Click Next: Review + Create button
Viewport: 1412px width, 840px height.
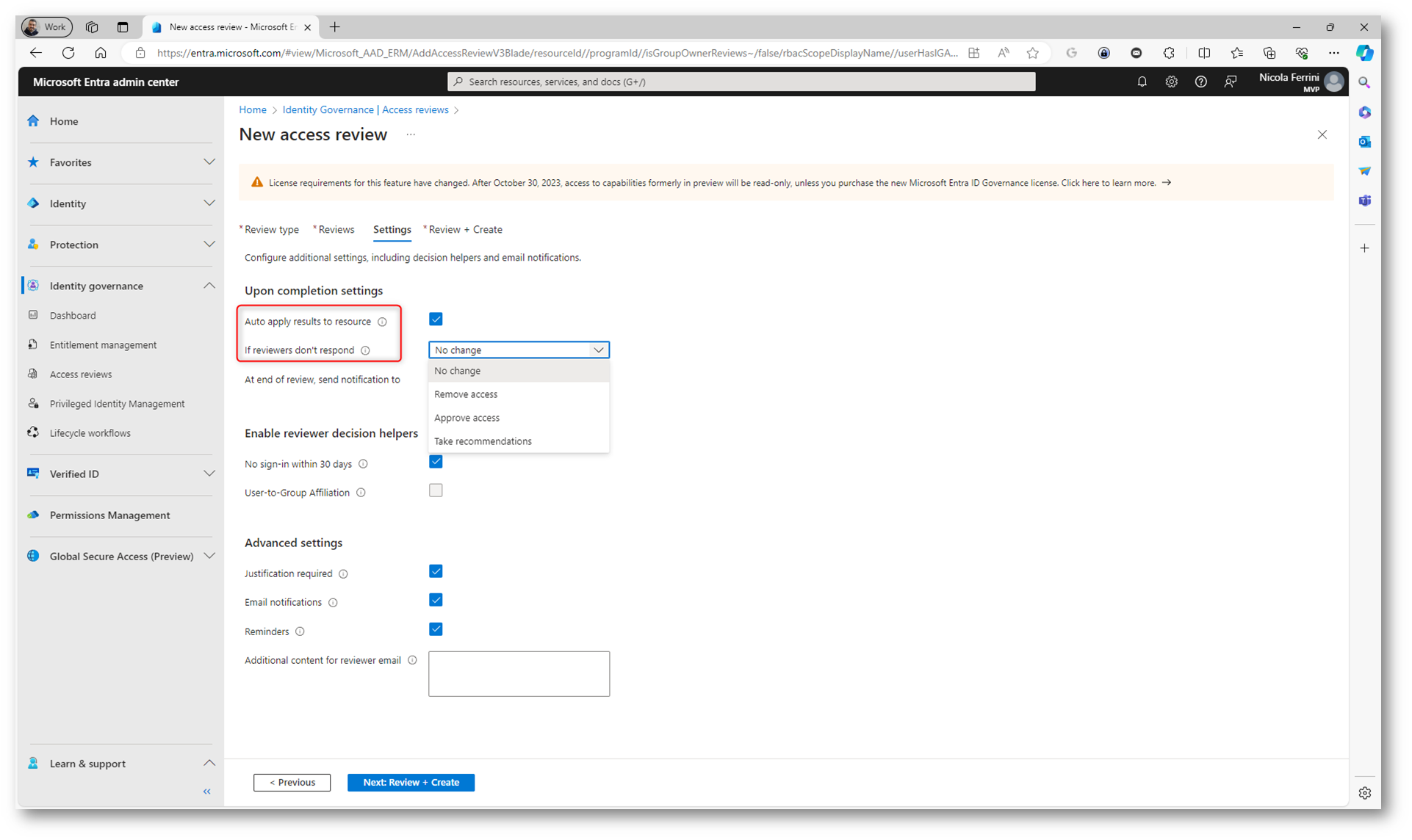[411, 783]
